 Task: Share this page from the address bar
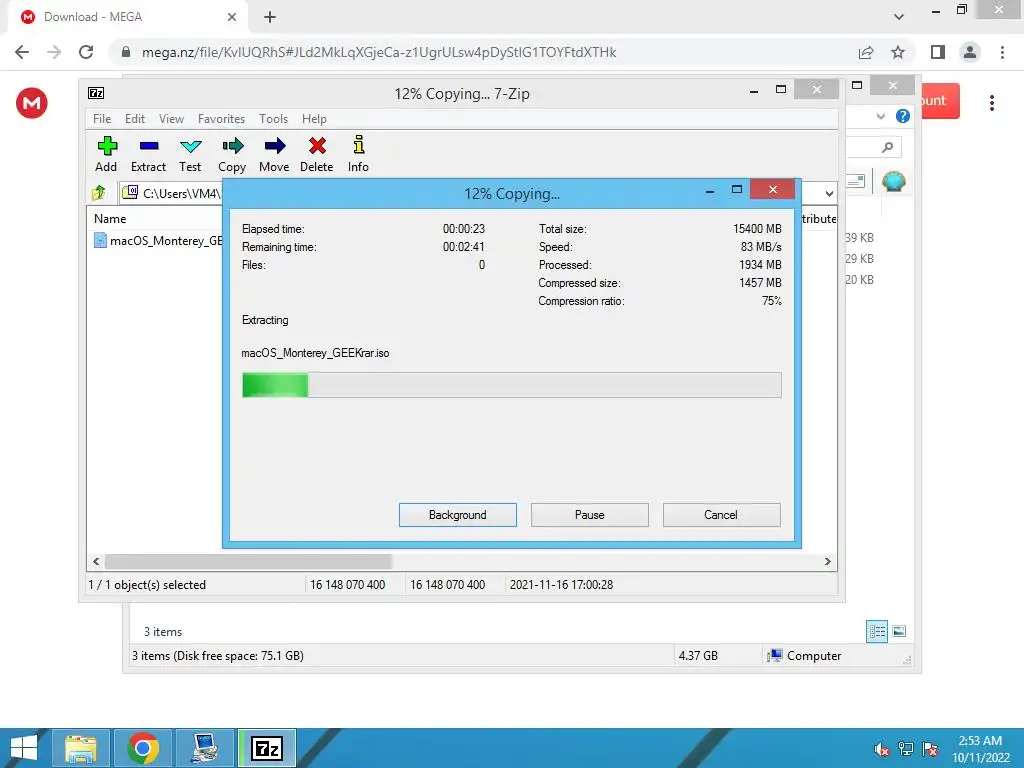(866, 52)
